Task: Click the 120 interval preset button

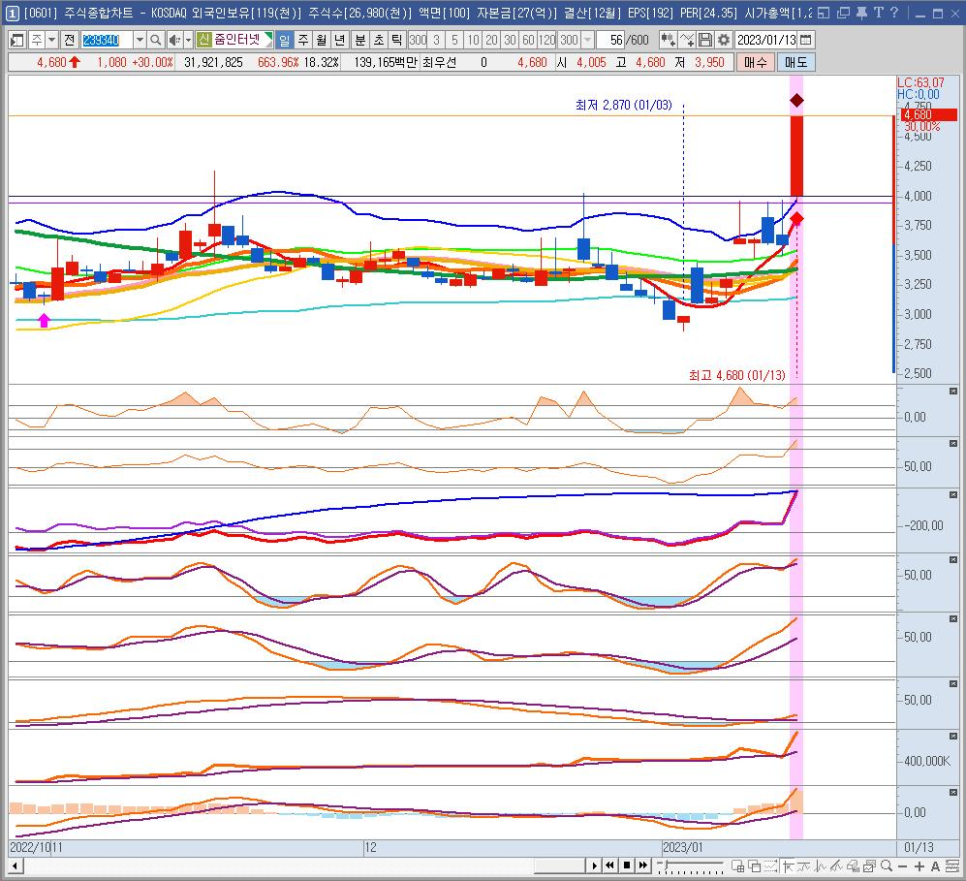Action: [547, 40]
